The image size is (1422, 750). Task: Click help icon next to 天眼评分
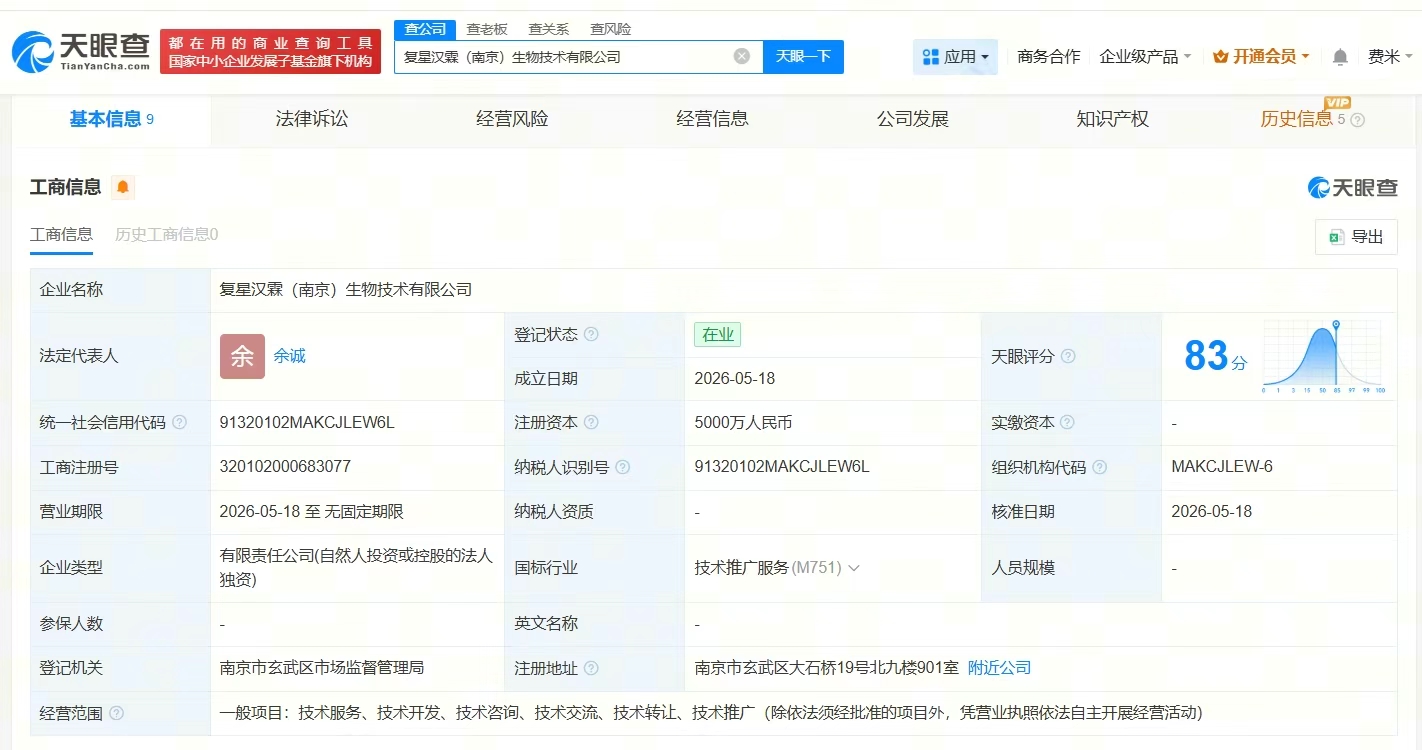1068,356
